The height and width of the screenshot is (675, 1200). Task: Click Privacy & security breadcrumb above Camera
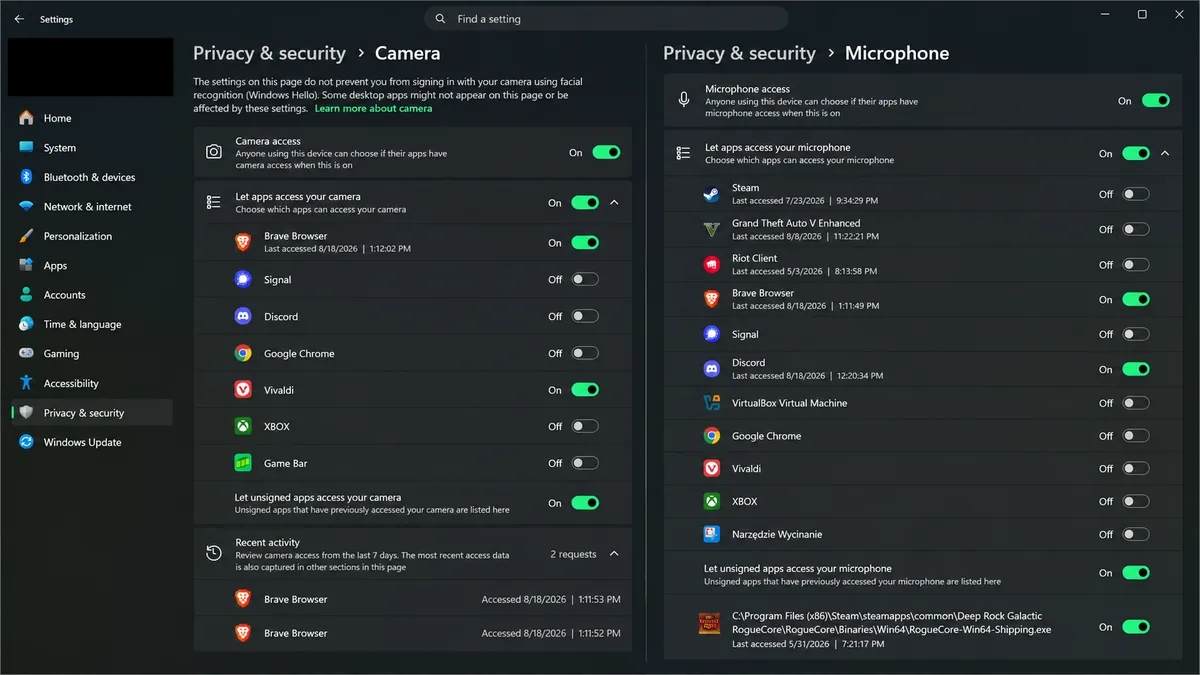pos(269,53)
